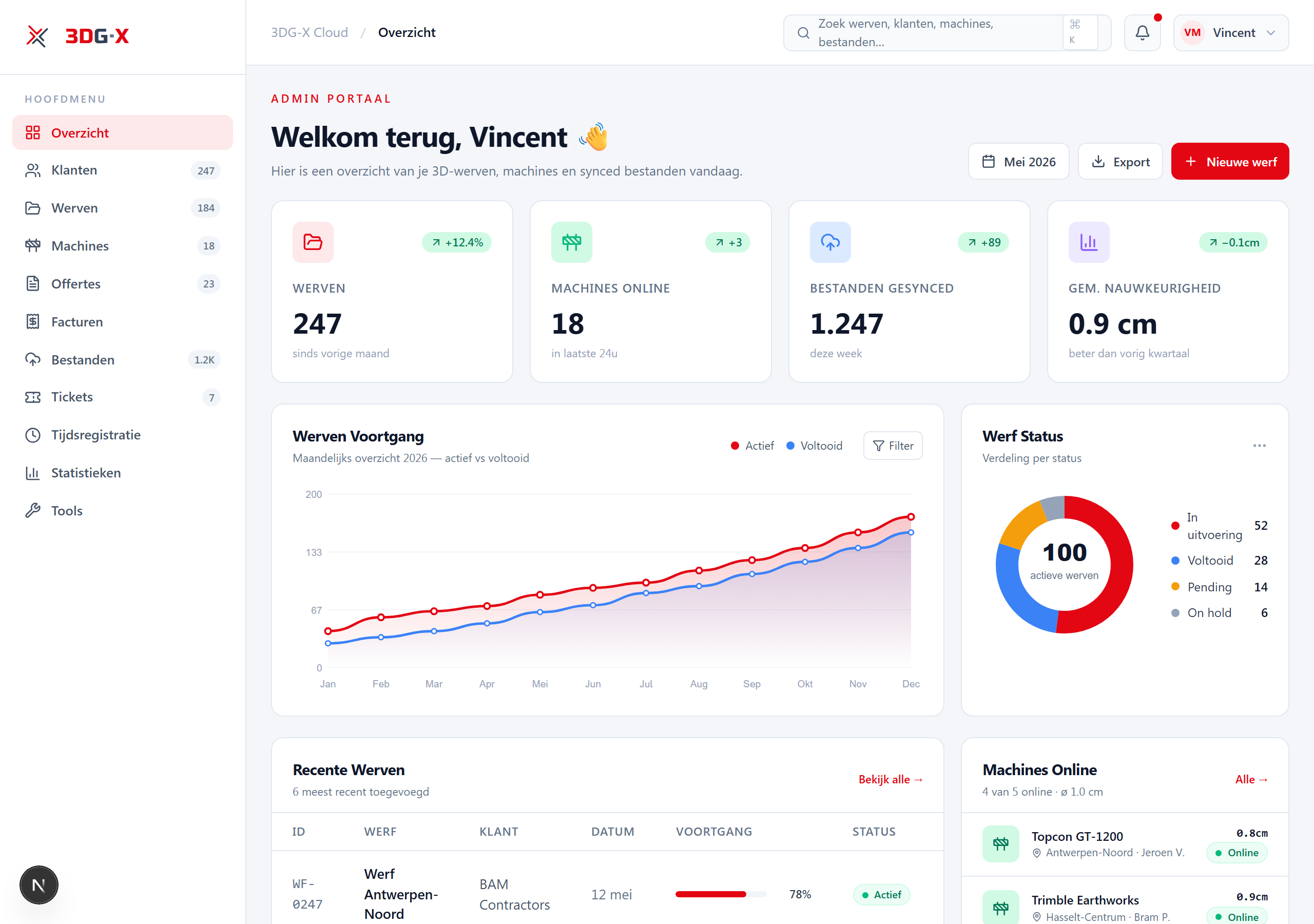Screen dimensions: 1314x924
Task: Click the VOORTGANG column header
Action: tap(713, 831)
